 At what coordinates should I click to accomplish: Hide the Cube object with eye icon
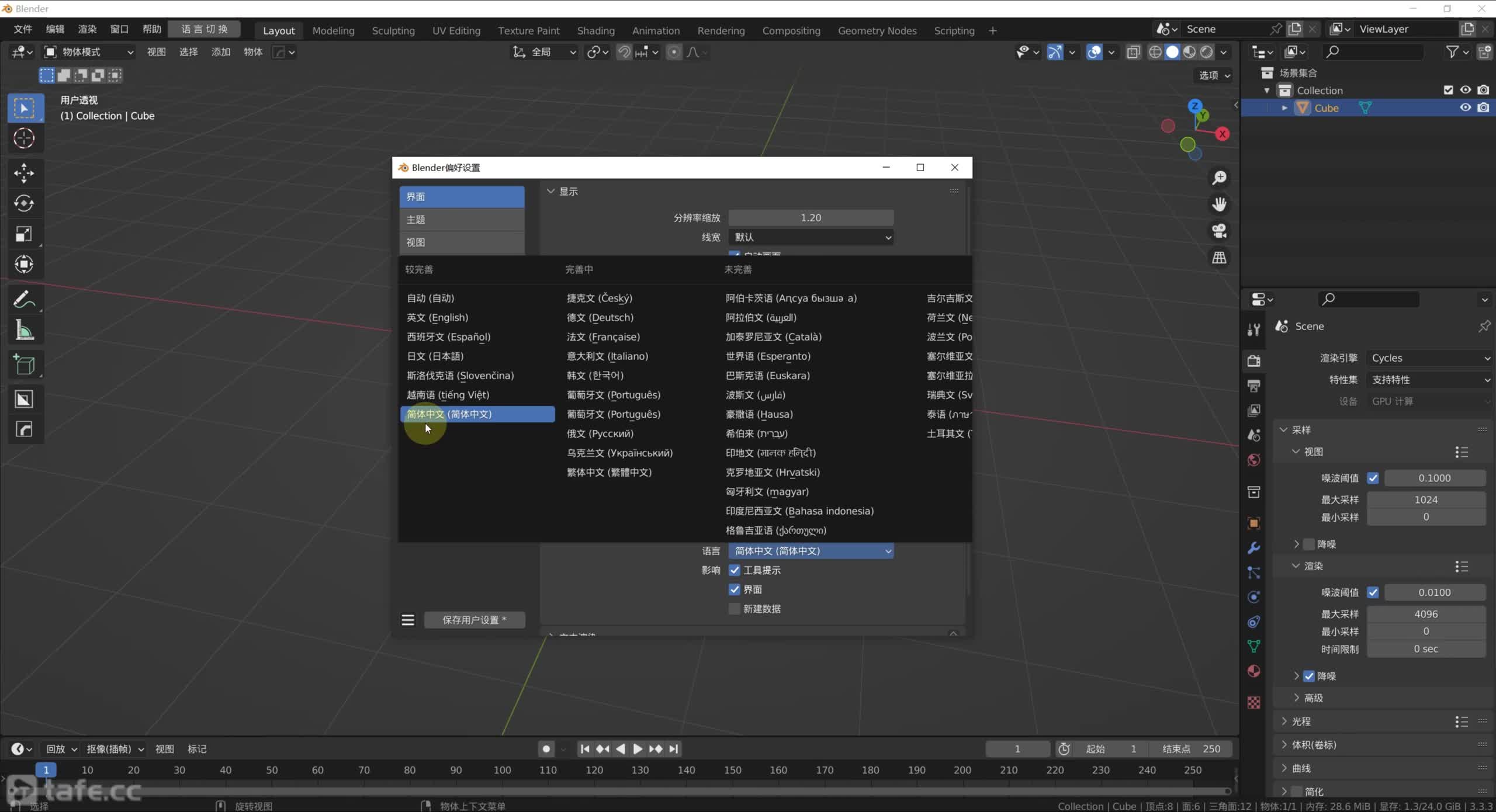click(1465, 107)
